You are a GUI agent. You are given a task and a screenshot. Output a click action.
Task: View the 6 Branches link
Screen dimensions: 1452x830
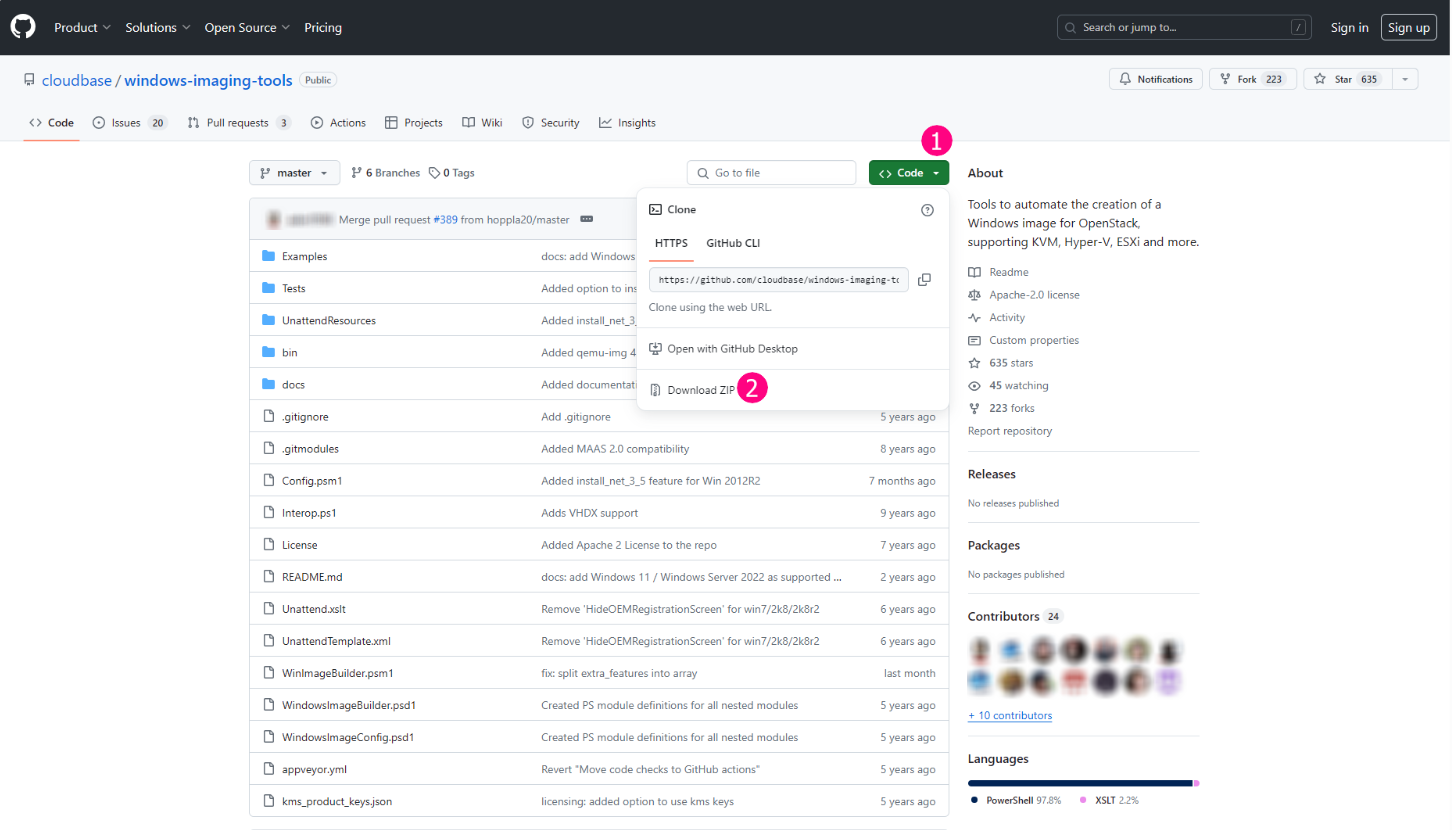(x=386, y=173)
